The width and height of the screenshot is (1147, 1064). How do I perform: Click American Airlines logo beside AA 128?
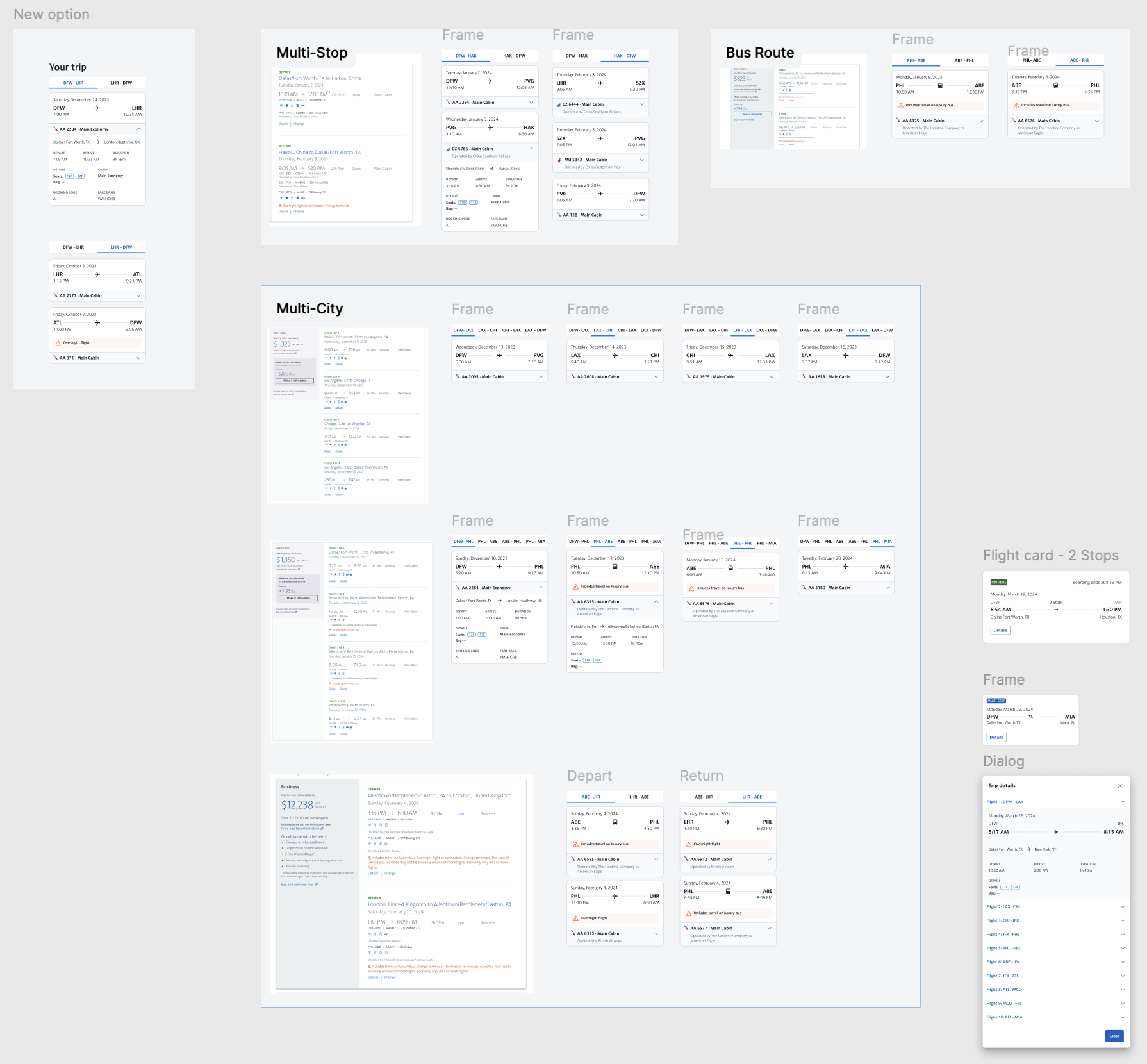pos(559,215)
